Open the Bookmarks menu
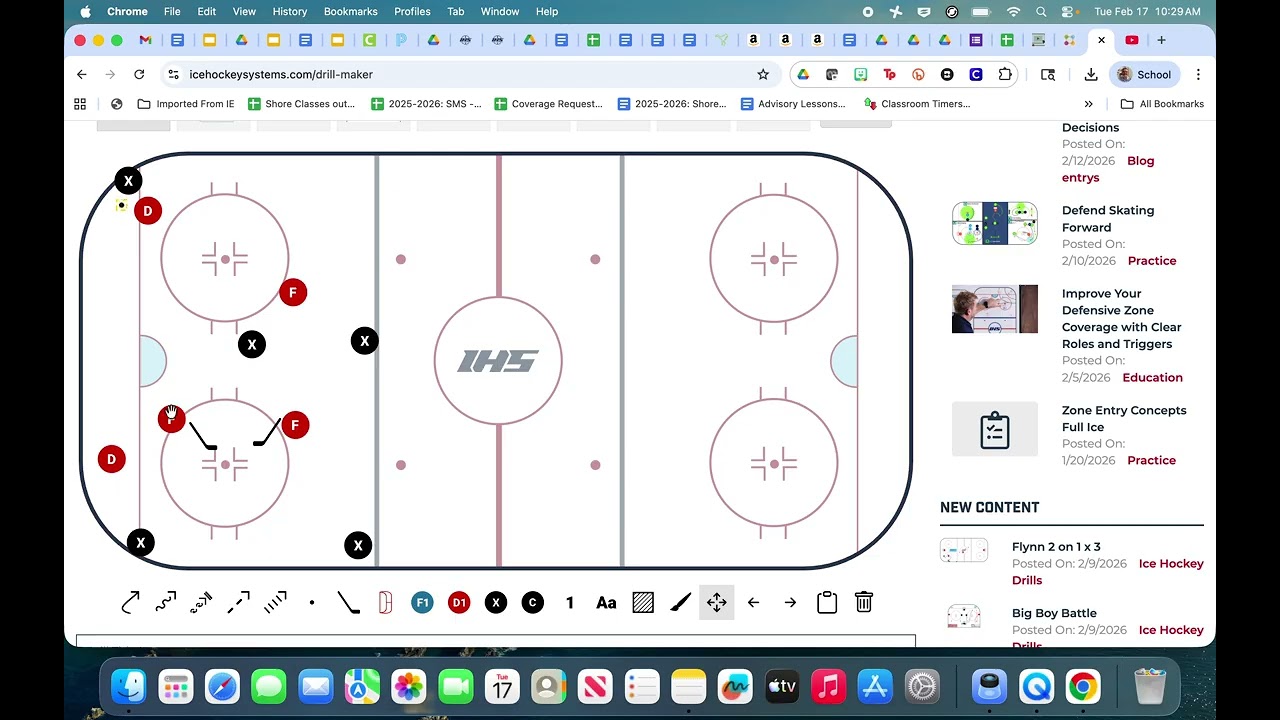This screenshot has width=1280, height=720. pyautogui.click(x=350, y=11)
